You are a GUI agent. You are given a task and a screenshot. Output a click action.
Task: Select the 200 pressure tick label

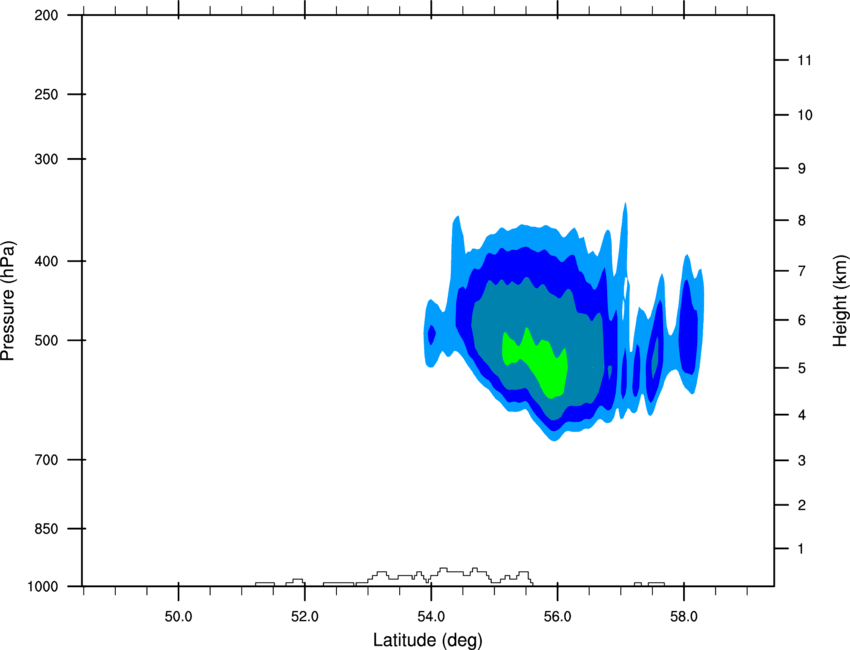(x=46, y=15)
